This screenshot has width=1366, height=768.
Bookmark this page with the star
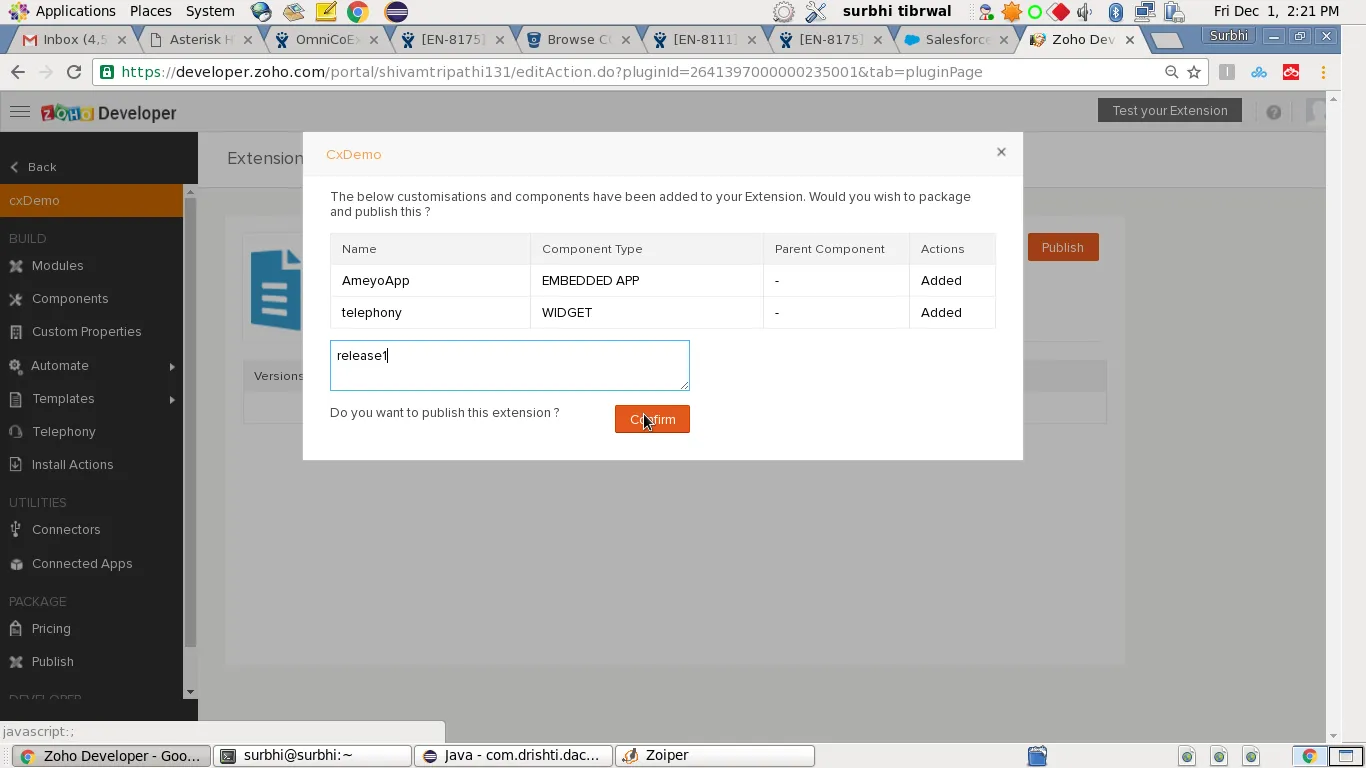coord(1194,72)
